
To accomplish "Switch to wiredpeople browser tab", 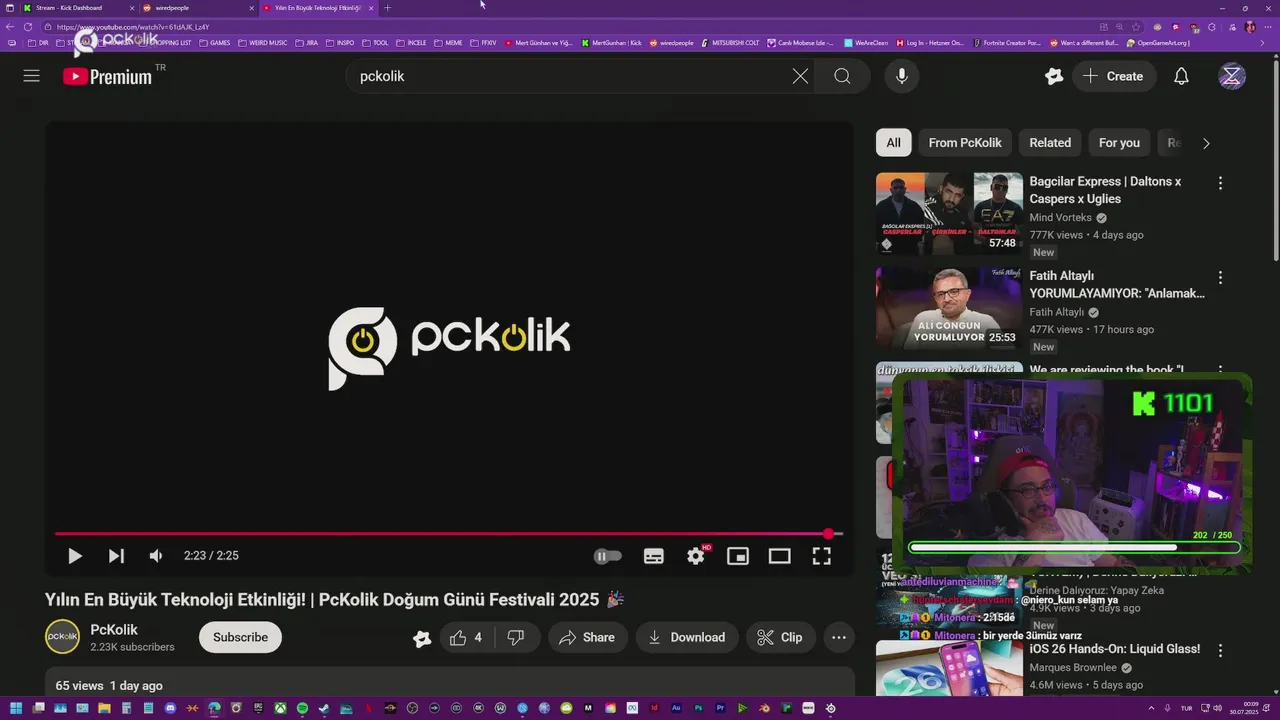I will point(197,8).
